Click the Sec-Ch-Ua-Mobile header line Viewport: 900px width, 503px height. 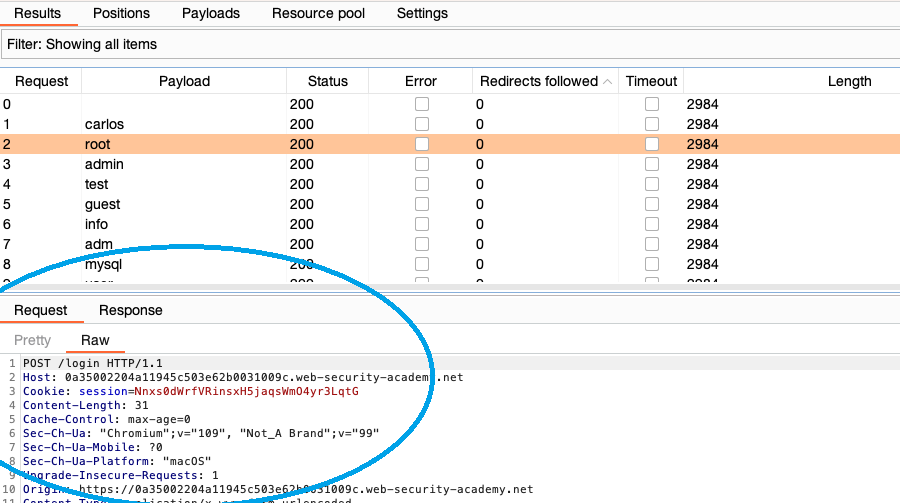tap(92, 447)
